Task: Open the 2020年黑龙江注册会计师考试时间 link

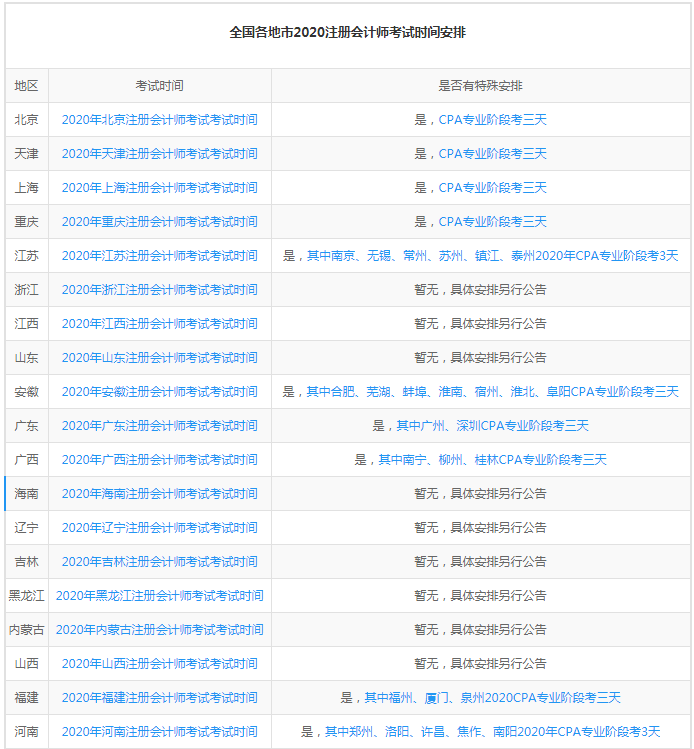Action: click(159, 596)
